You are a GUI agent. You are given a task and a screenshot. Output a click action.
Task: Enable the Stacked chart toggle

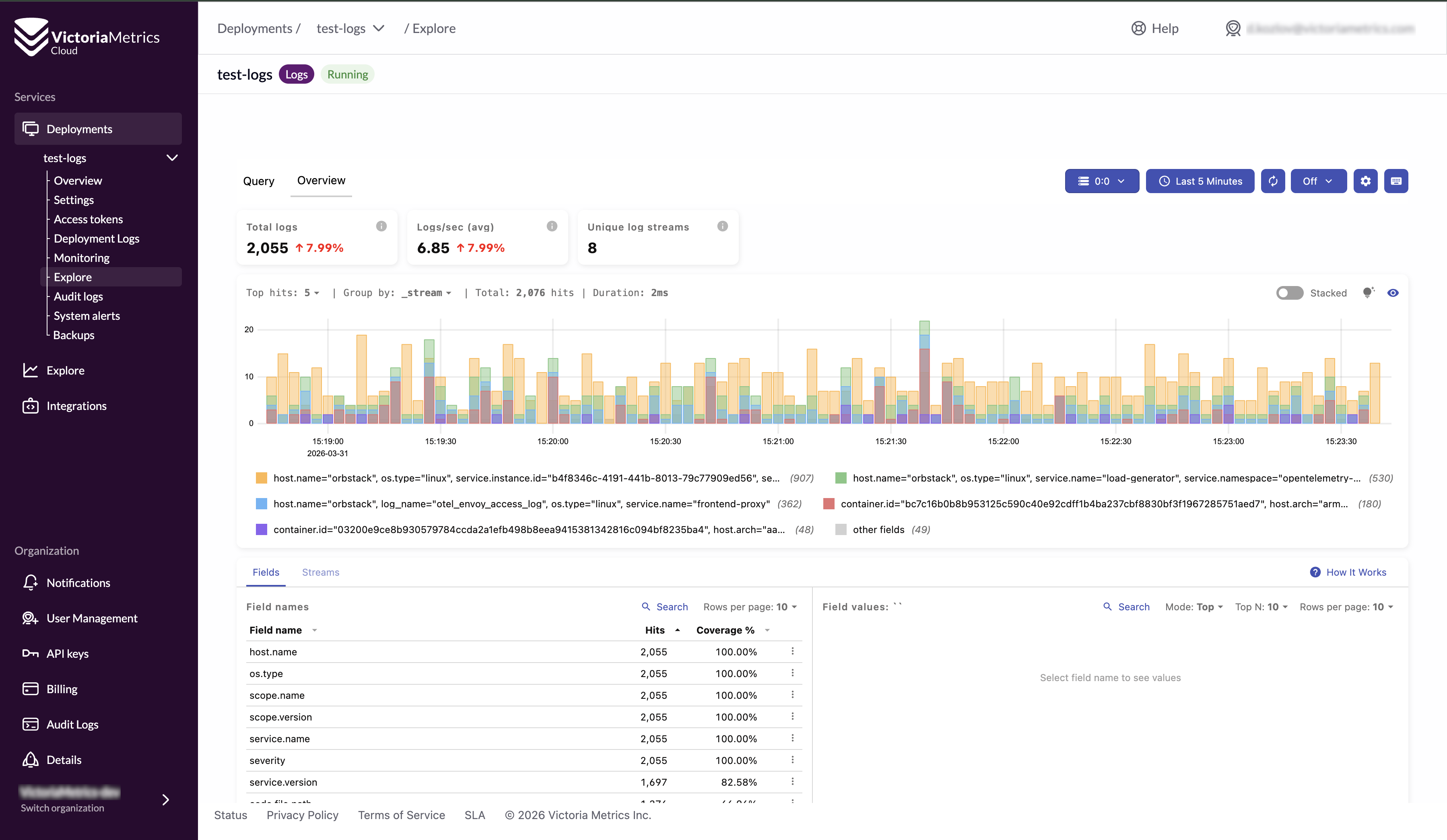[x=1289, y=293]
